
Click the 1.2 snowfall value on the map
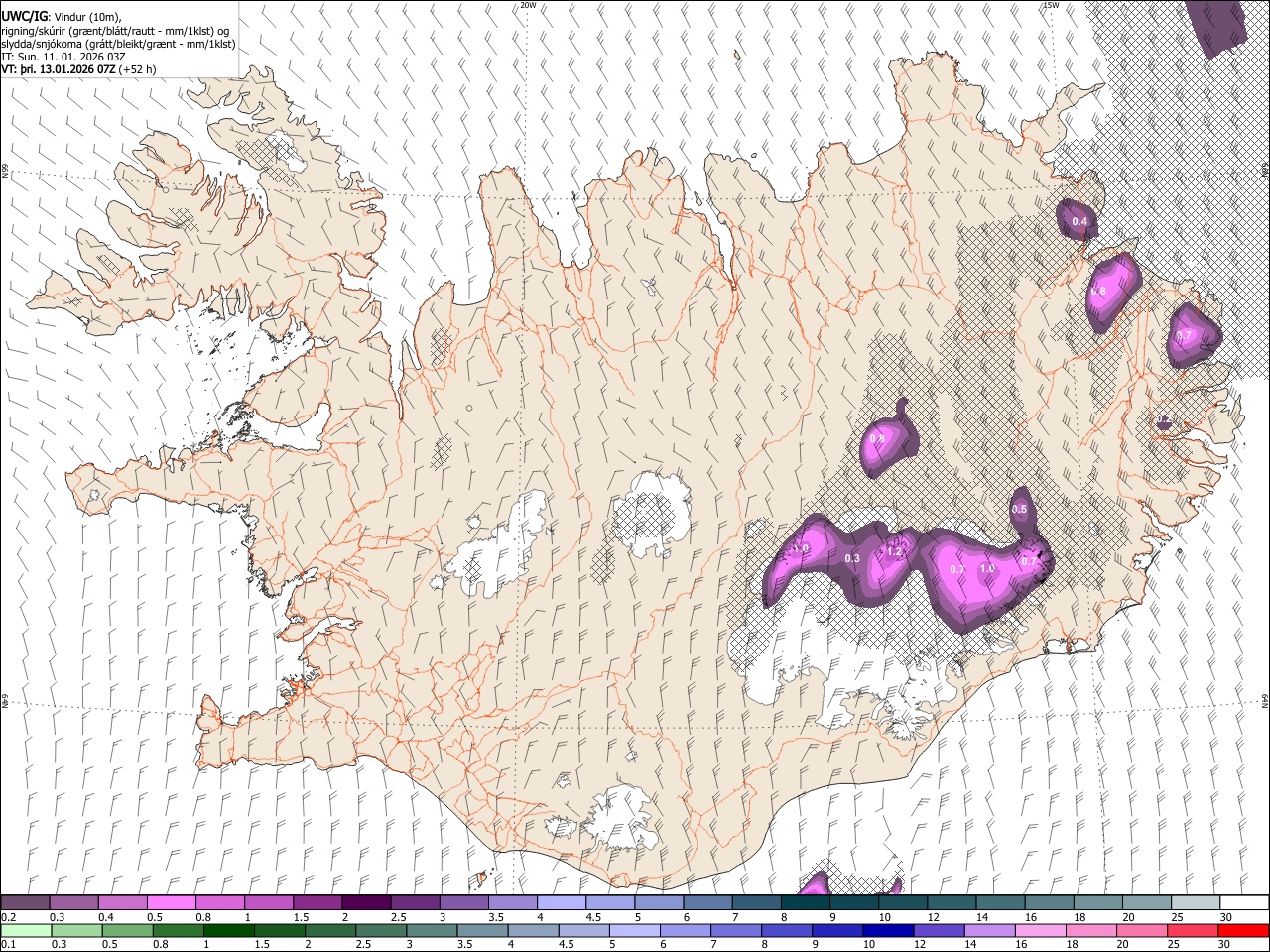894,551
